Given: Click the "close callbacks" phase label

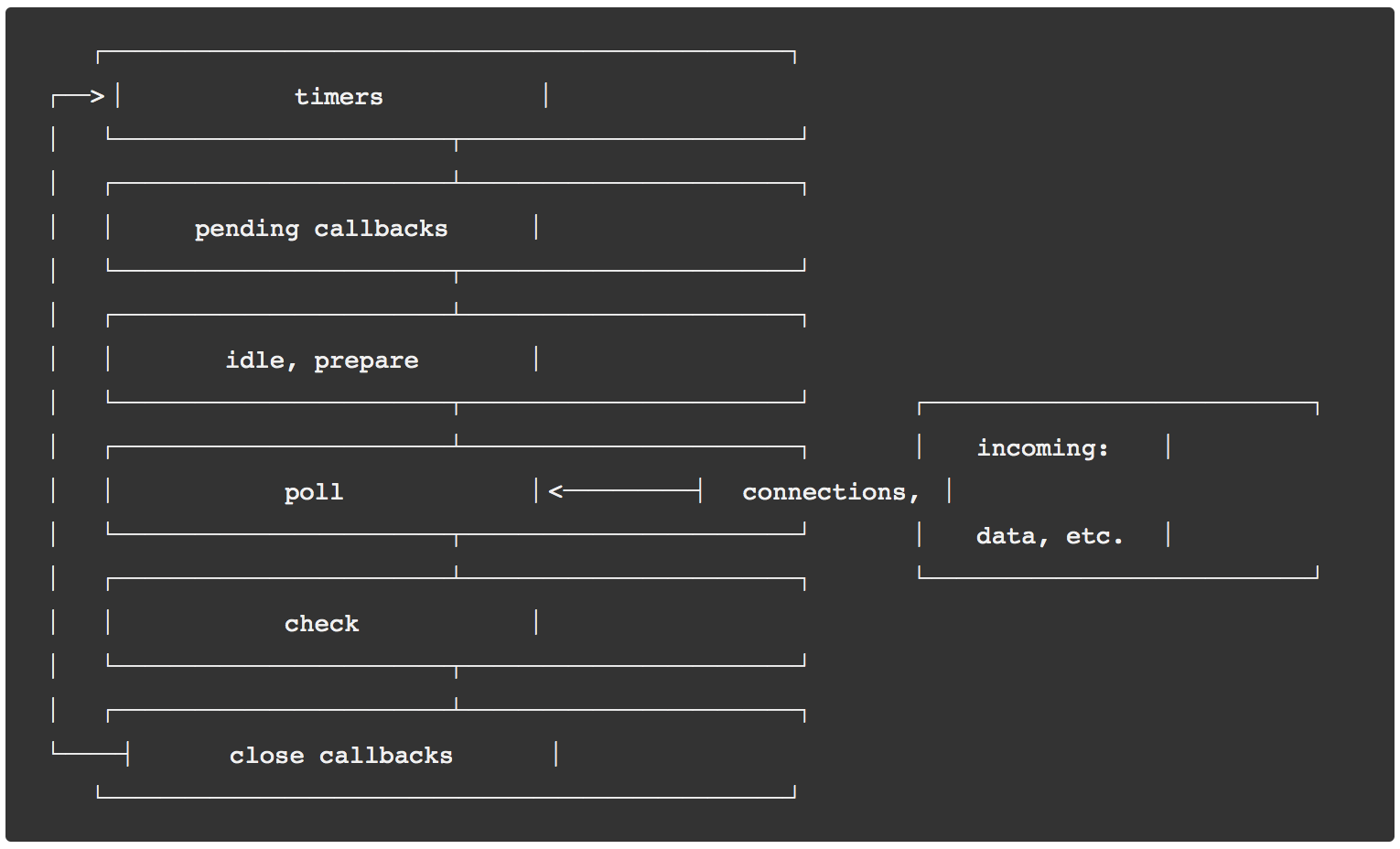Looking at the screenshot, I should pos(340,756).
